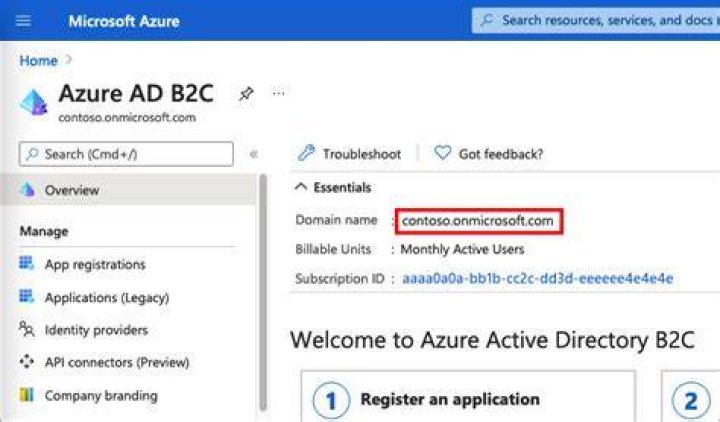The height and width of the screenshot is (422, 720).
Task: Open the more options ellipsis menu
Action: click(278, 93)
